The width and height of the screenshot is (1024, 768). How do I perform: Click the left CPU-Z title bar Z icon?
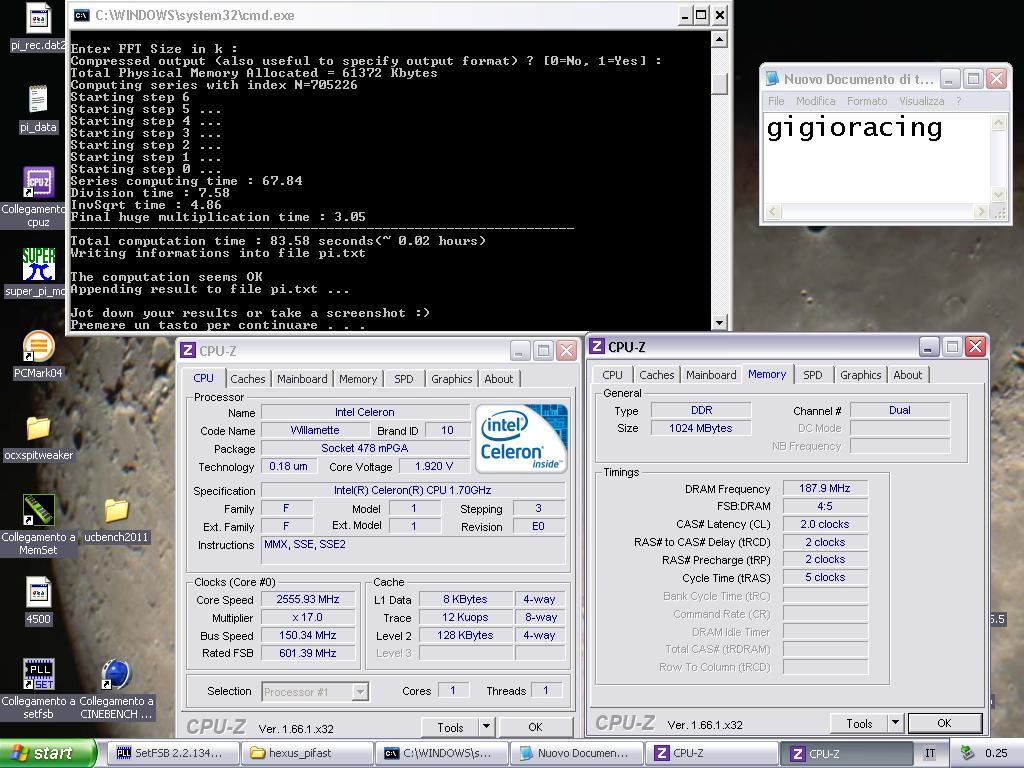187,351
